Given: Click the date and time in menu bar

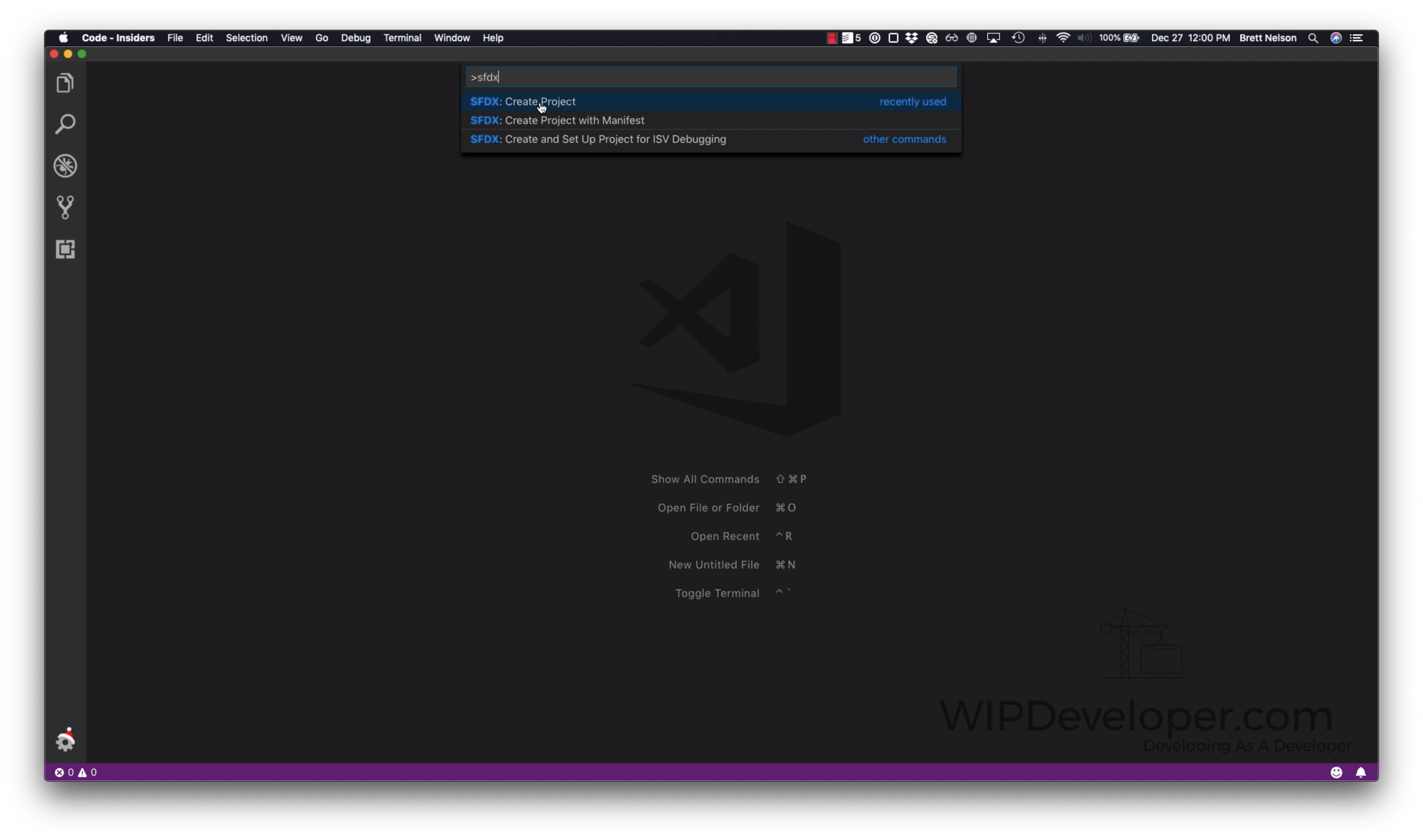Looking at the screenshot, I should (x=1190, y=38).
